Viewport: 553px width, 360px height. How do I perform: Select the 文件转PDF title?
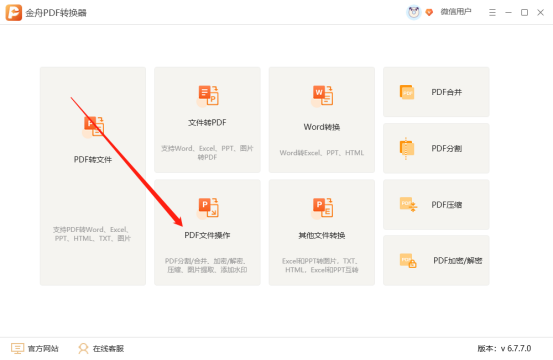point(207,123)
